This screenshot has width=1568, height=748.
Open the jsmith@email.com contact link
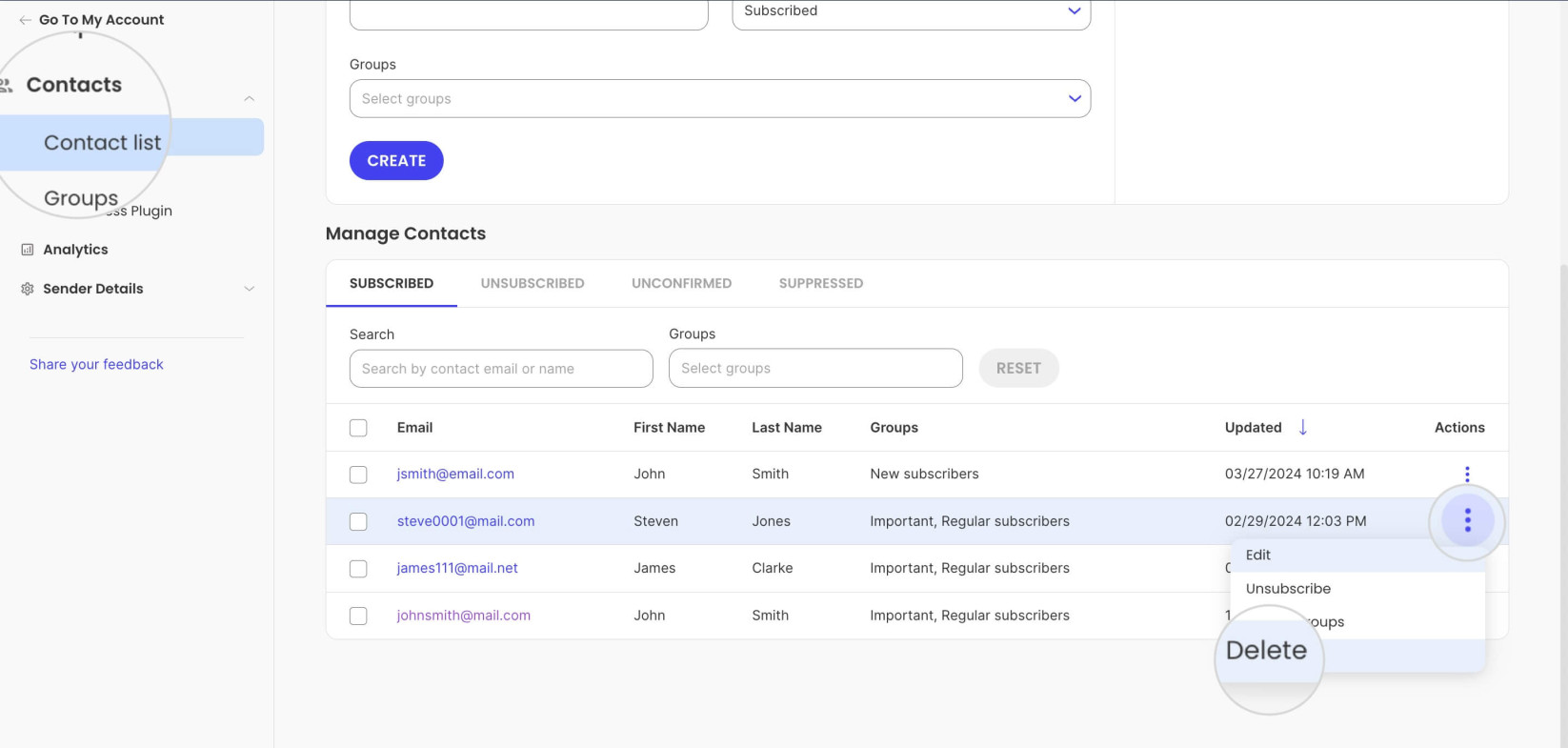[455, 474]
